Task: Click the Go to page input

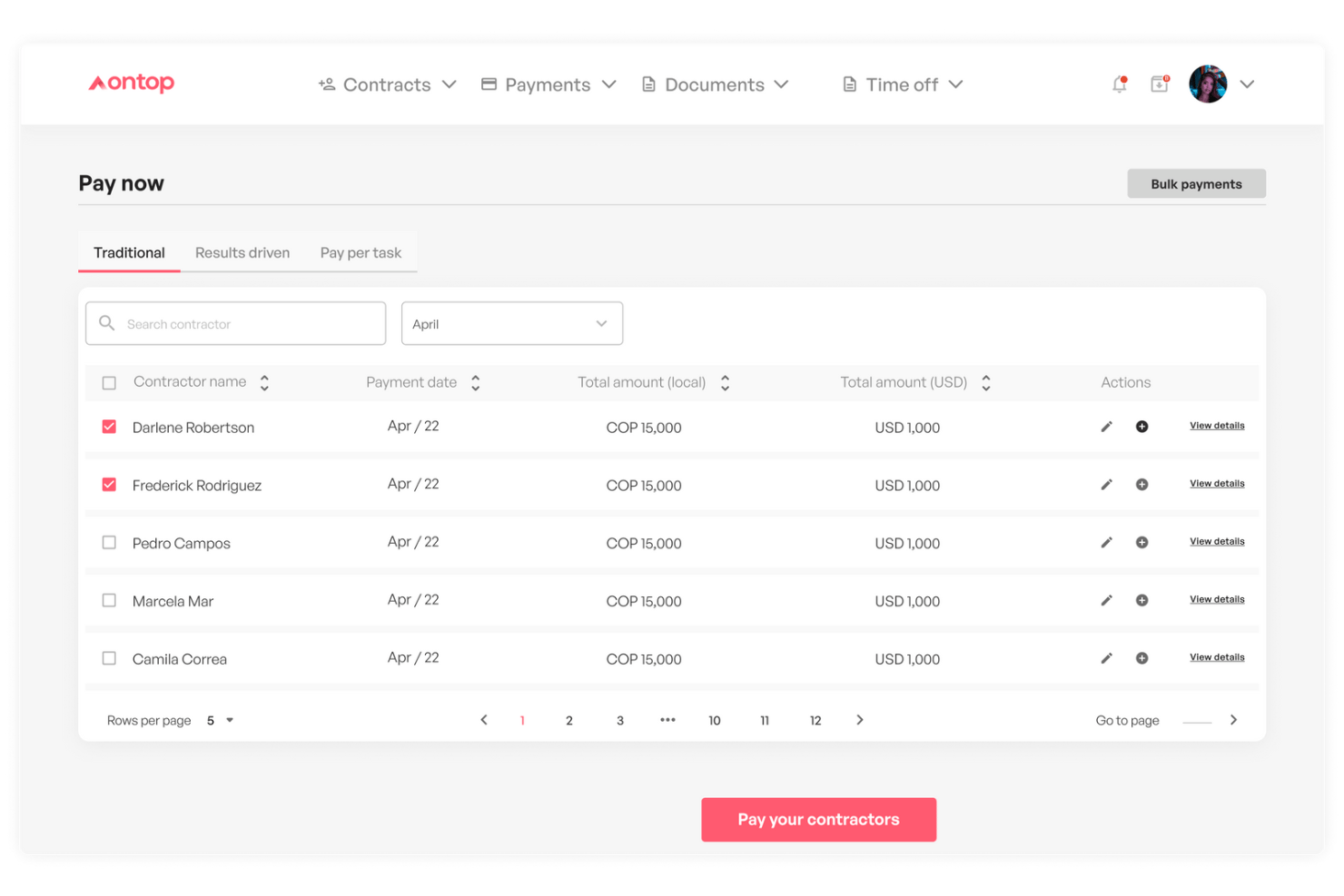Action: pyautogui.click(x=1197, y=720)
